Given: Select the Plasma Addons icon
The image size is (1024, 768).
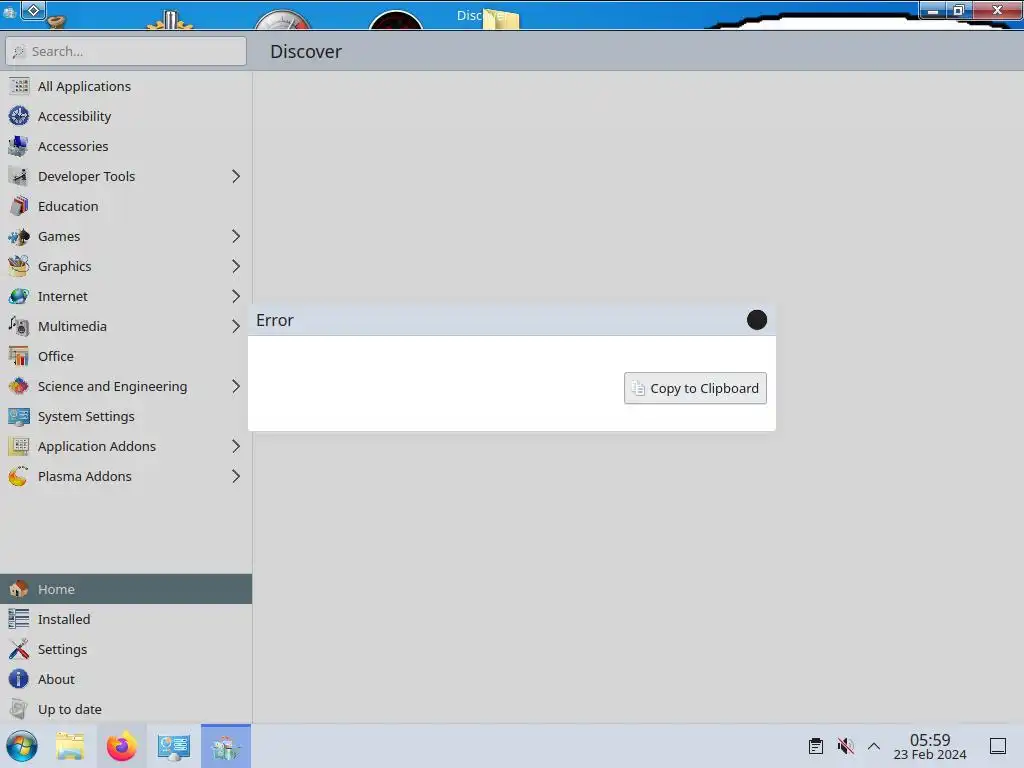Looking at the screenshot, I should point(19,477).
